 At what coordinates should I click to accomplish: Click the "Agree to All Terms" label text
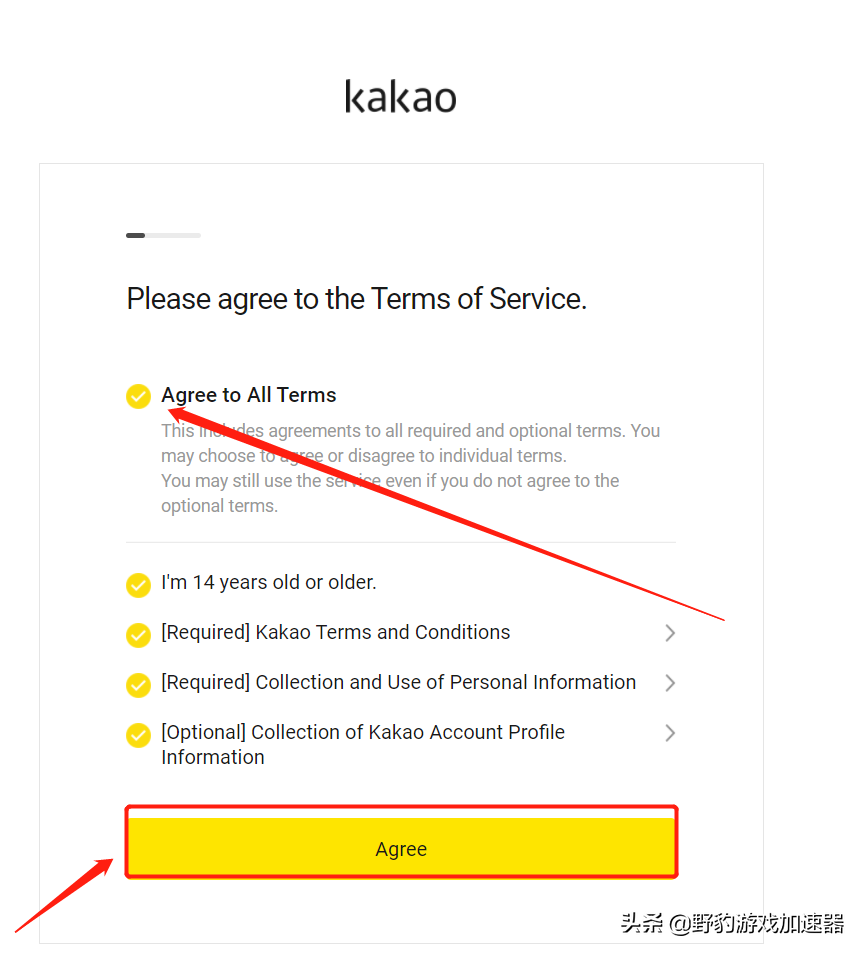point(249,395)
